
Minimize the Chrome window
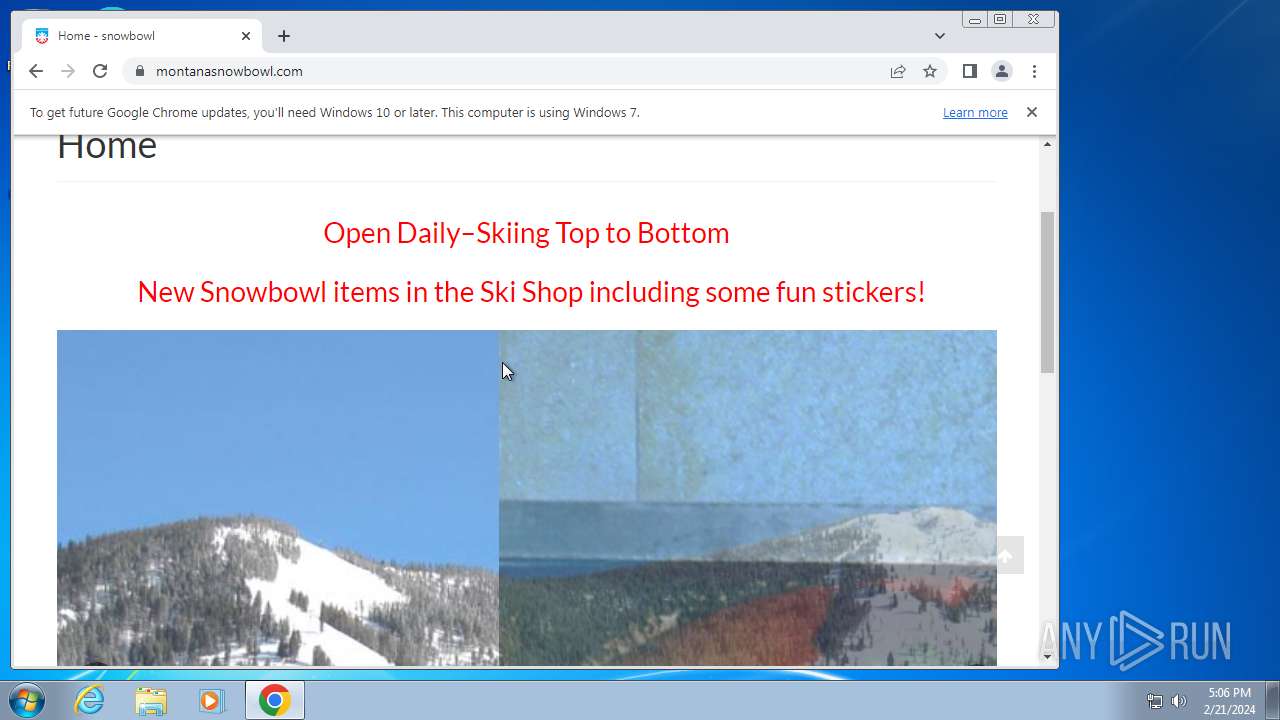(975, 19)
